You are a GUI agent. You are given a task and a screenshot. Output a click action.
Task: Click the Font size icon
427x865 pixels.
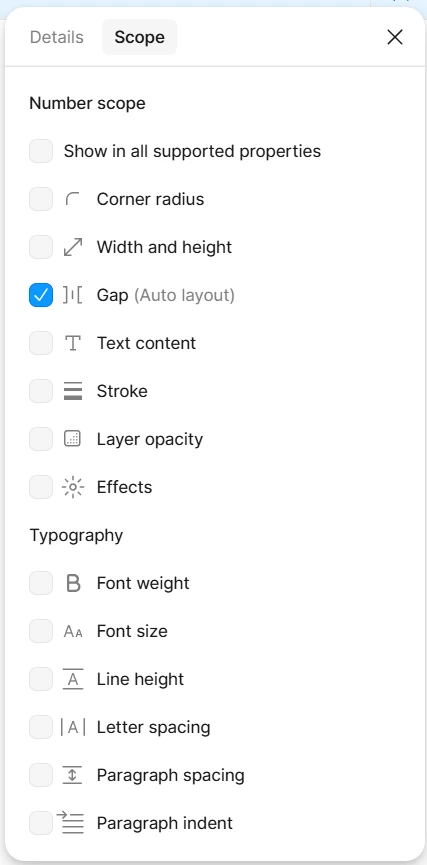[x=73, y=631]
